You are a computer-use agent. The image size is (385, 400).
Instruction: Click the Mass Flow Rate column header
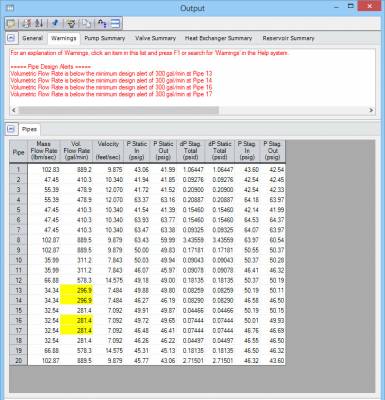(x=44, y=152)
